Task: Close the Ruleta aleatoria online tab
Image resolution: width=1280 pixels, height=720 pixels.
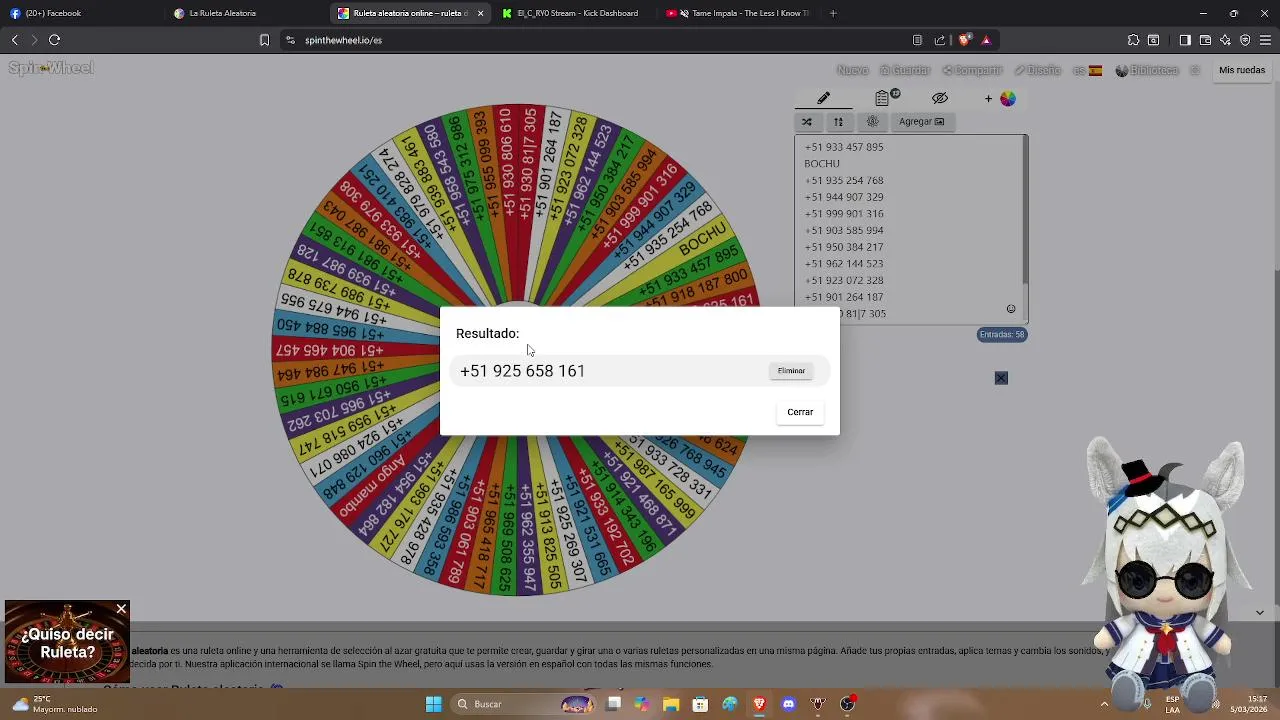Action: pyautogui.click(x=480, y=13)
